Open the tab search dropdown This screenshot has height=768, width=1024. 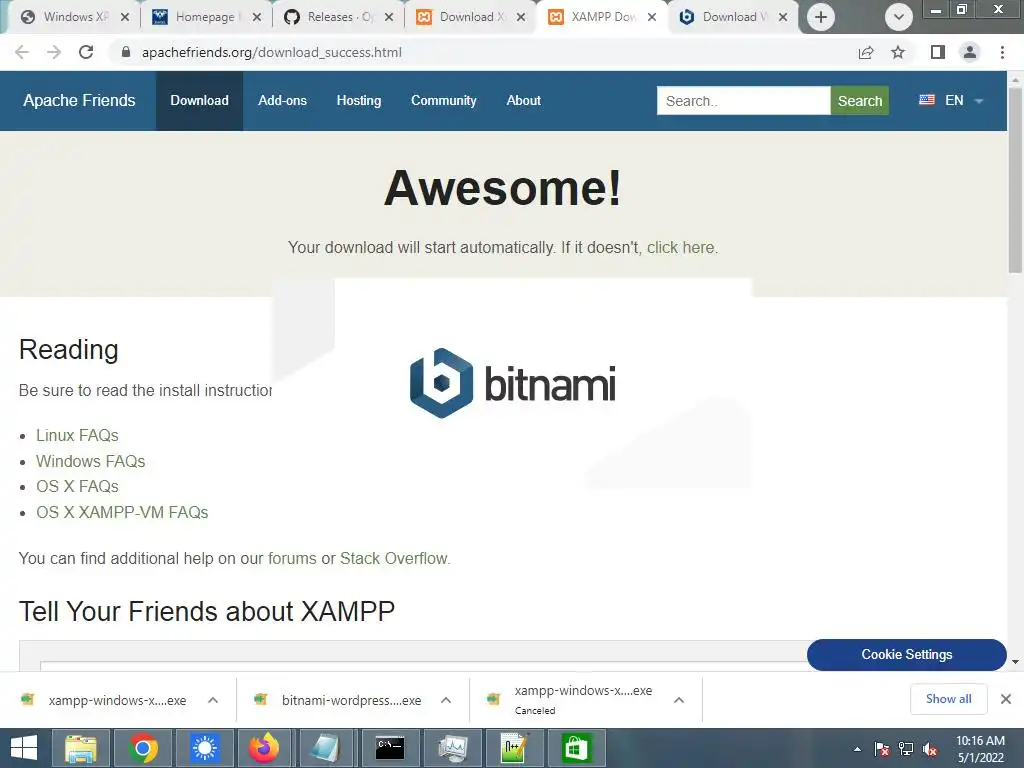pyautogui.click(x=899, y=17)
